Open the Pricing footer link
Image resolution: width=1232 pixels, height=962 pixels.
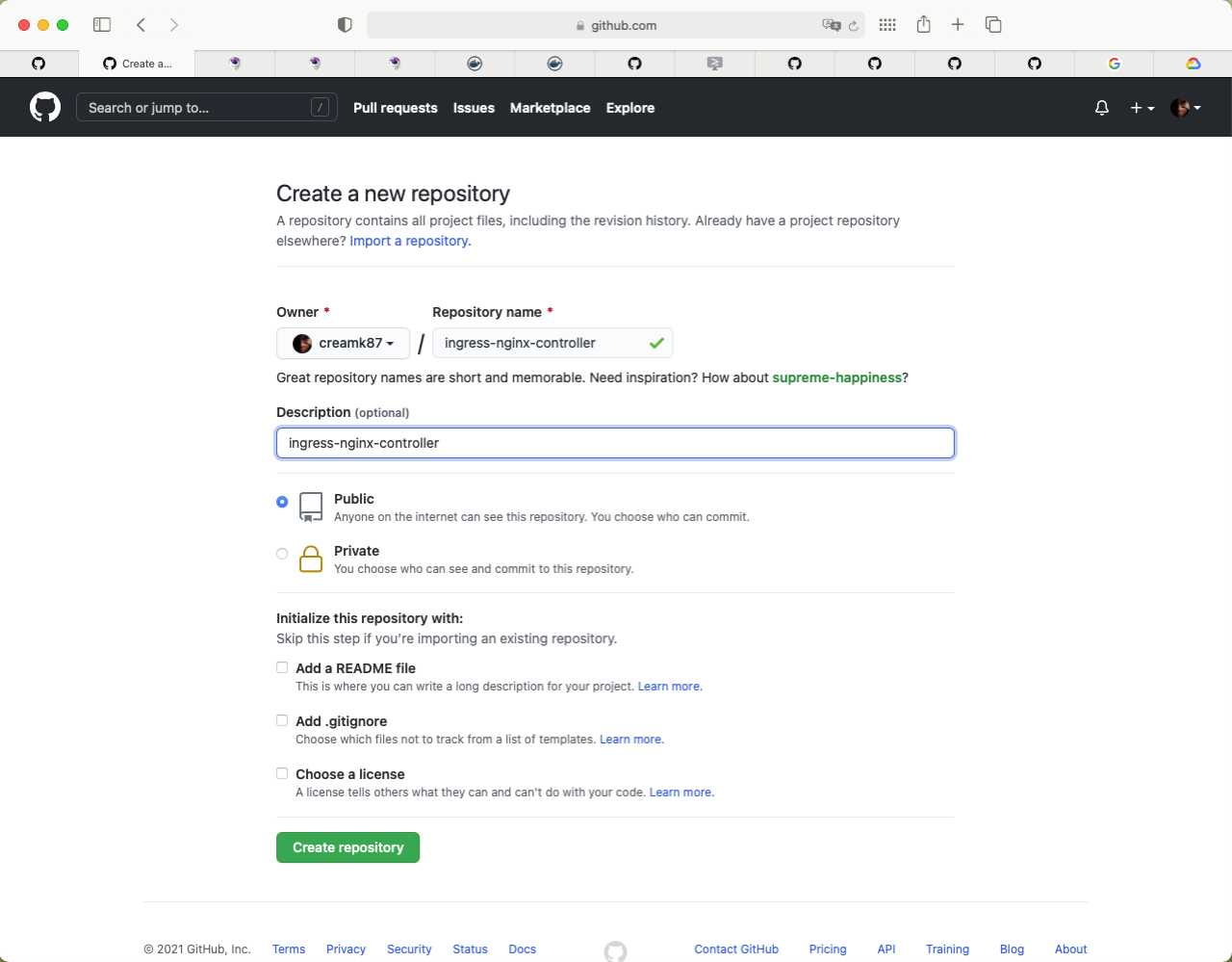point(828,949)
